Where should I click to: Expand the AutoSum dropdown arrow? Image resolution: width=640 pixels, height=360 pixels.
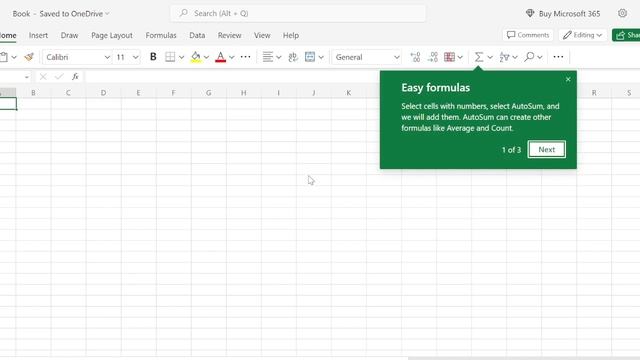[490, 57]
